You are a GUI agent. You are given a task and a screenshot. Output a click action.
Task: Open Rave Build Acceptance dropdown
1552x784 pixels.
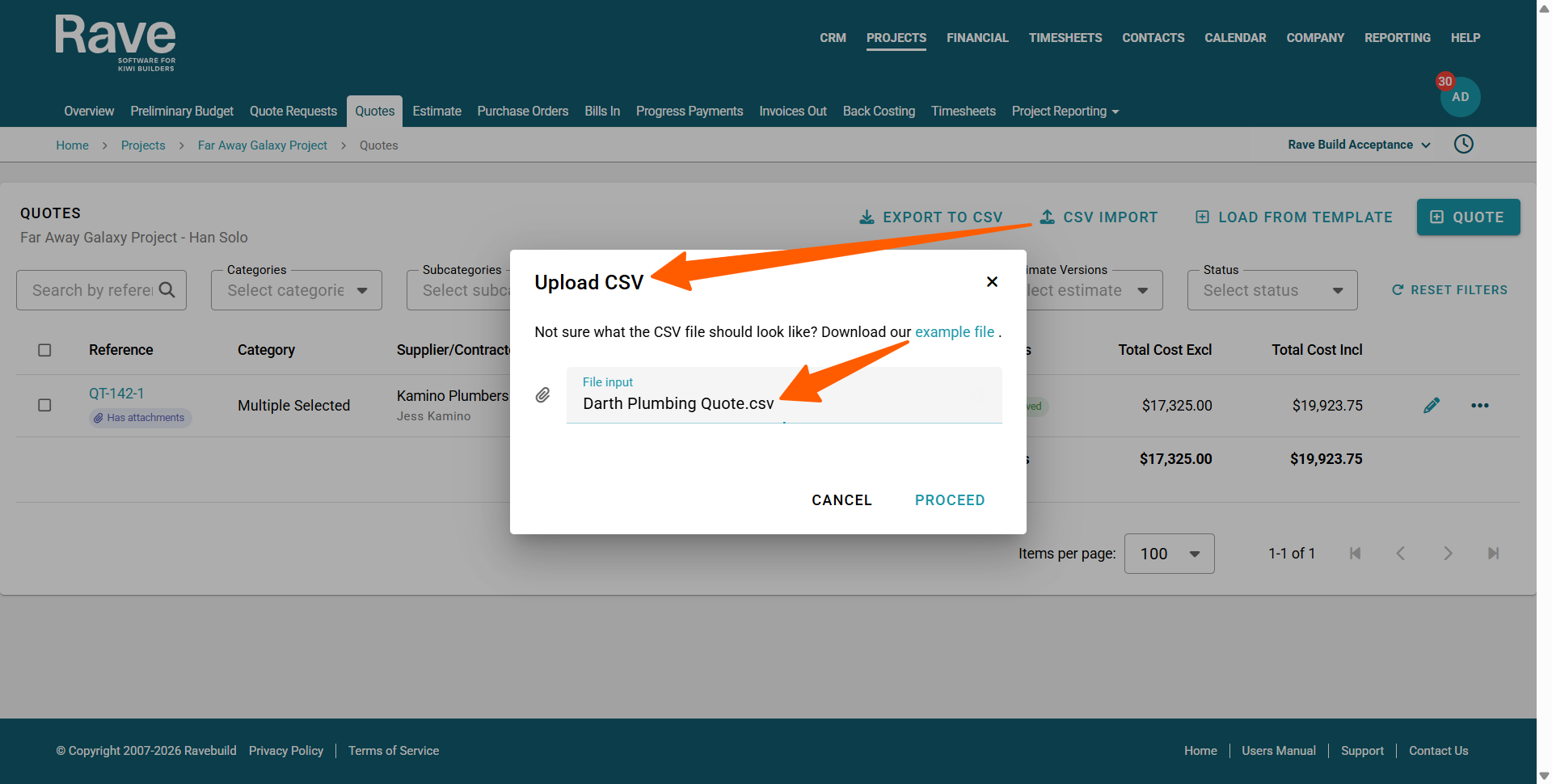pyautogui.click(x=1360, y=145)
